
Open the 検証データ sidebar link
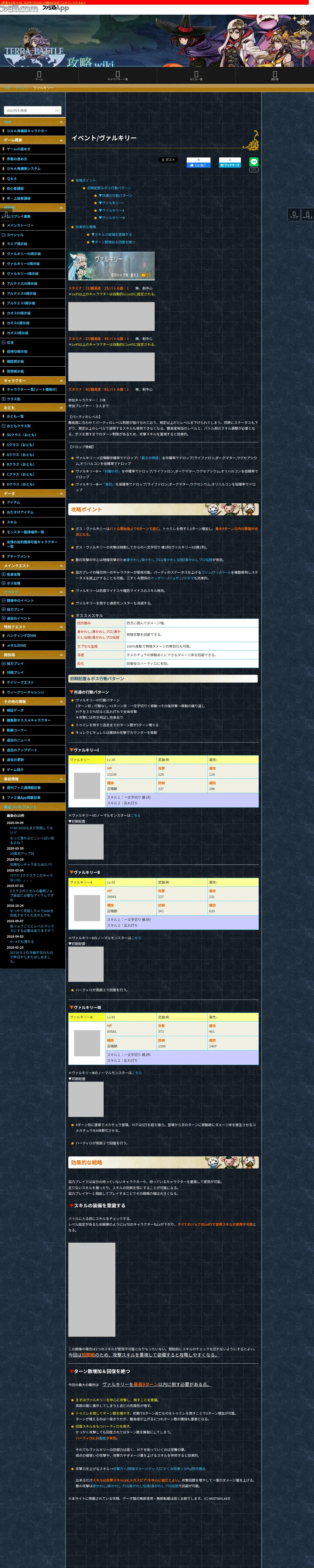click(15, 710)
